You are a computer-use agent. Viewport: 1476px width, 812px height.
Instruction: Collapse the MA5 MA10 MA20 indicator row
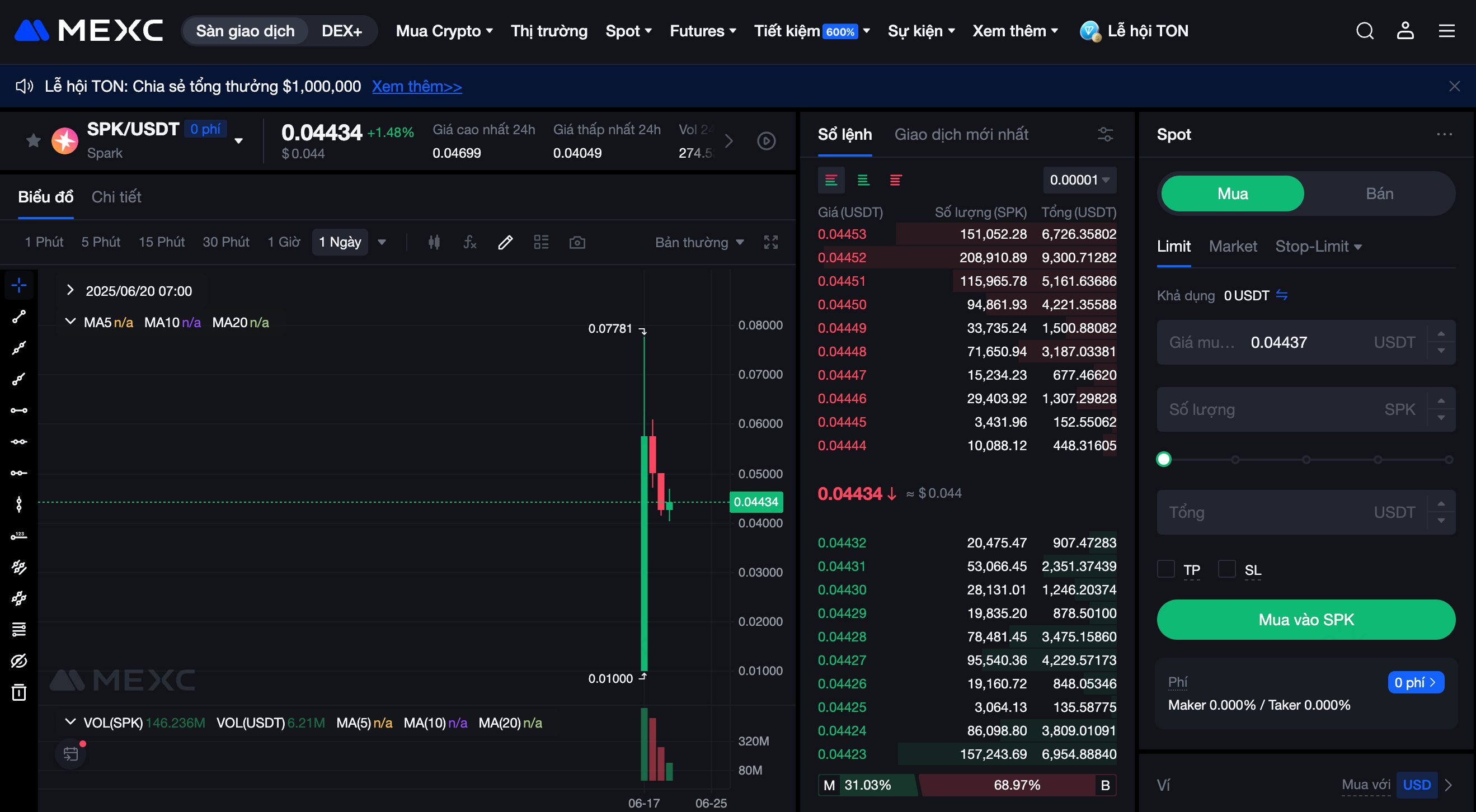click(70, 321)
